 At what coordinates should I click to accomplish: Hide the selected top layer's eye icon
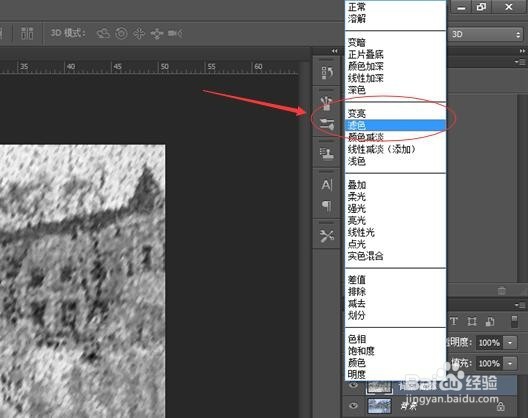tap(353, 385)
